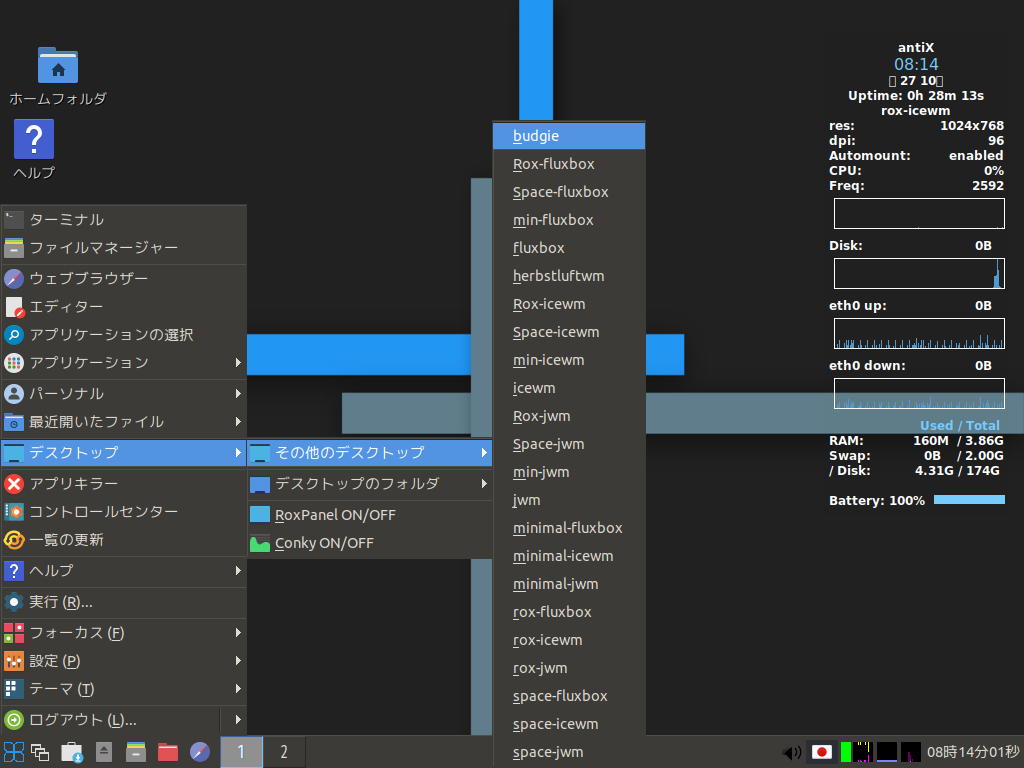The image size is (1024, 768).
Task: Pick min-icewm desktop
Action: point(569,360)
